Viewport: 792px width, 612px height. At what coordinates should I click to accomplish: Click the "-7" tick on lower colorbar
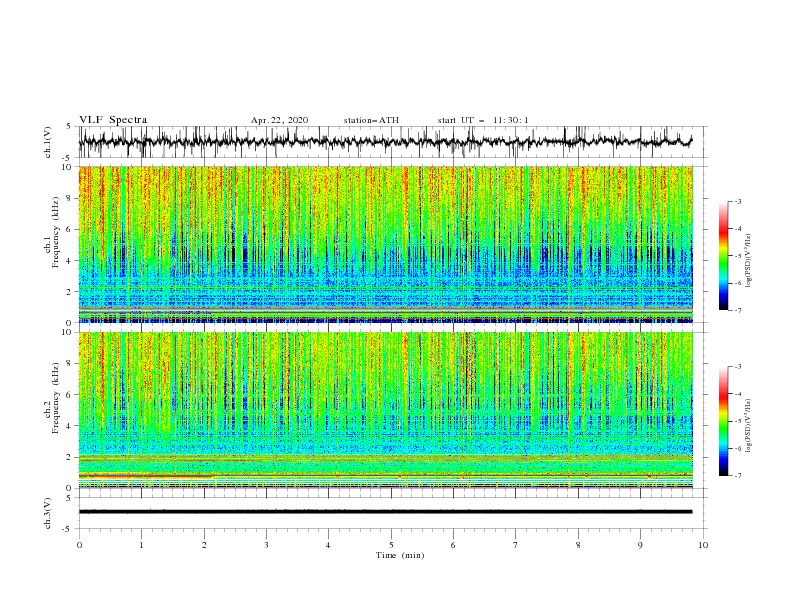point(737,476)
